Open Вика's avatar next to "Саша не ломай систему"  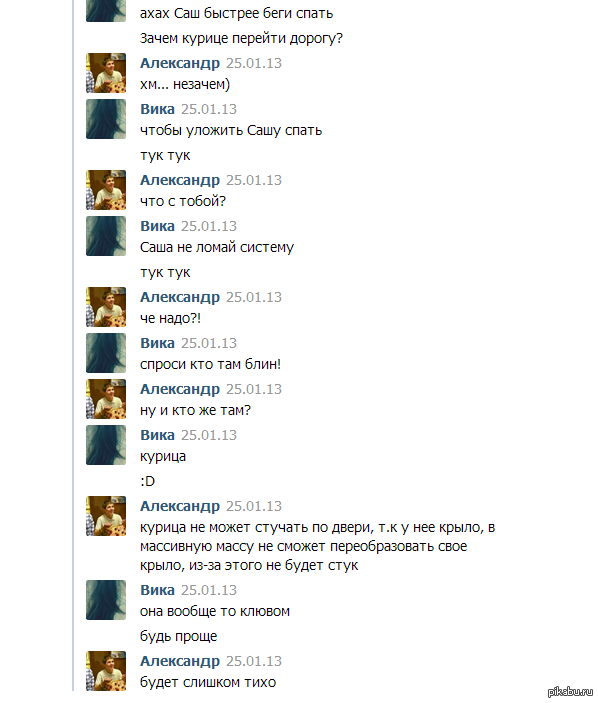[106, 236]
